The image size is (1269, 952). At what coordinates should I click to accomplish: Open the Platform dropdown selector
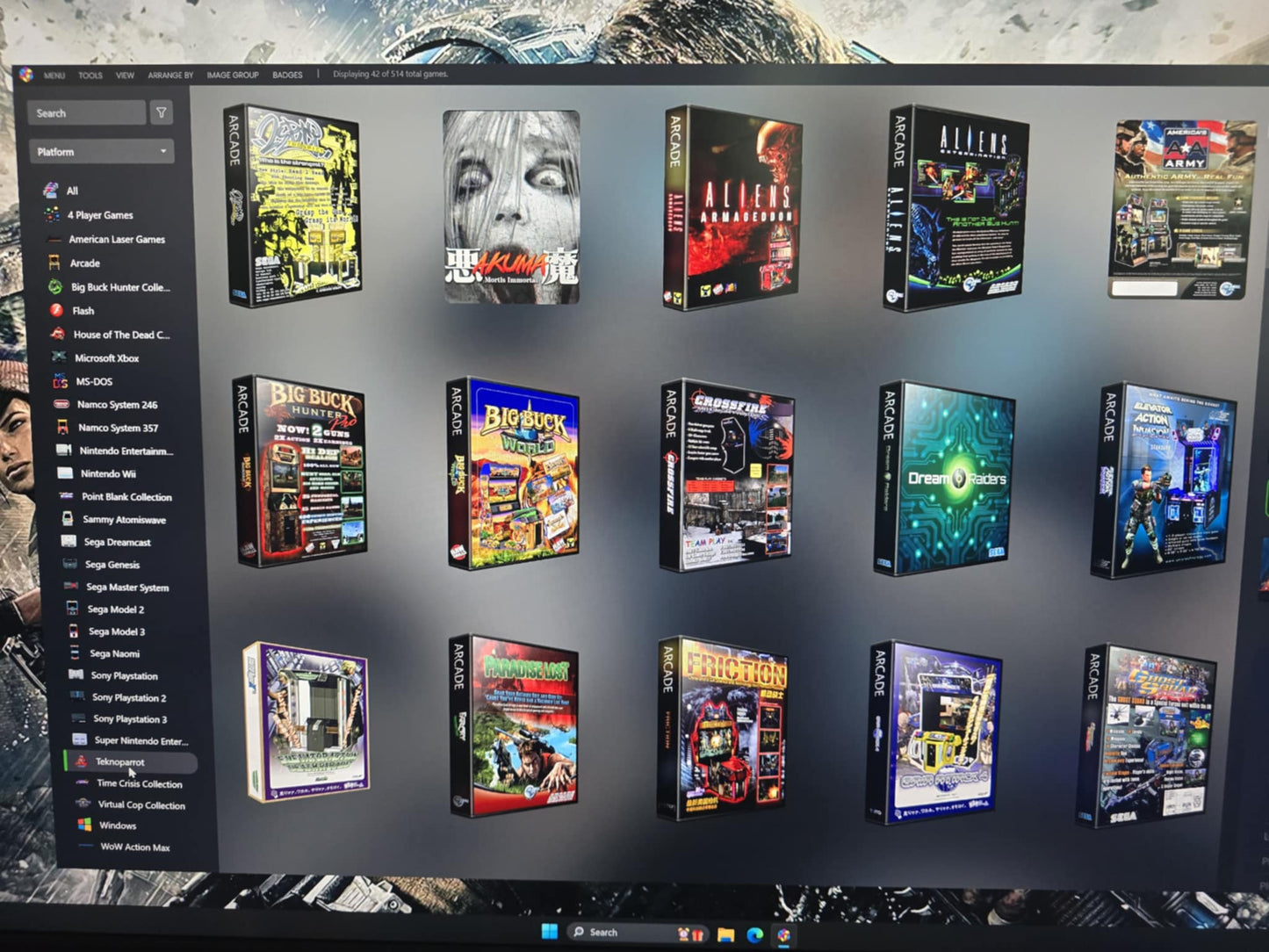pos(101,152)
